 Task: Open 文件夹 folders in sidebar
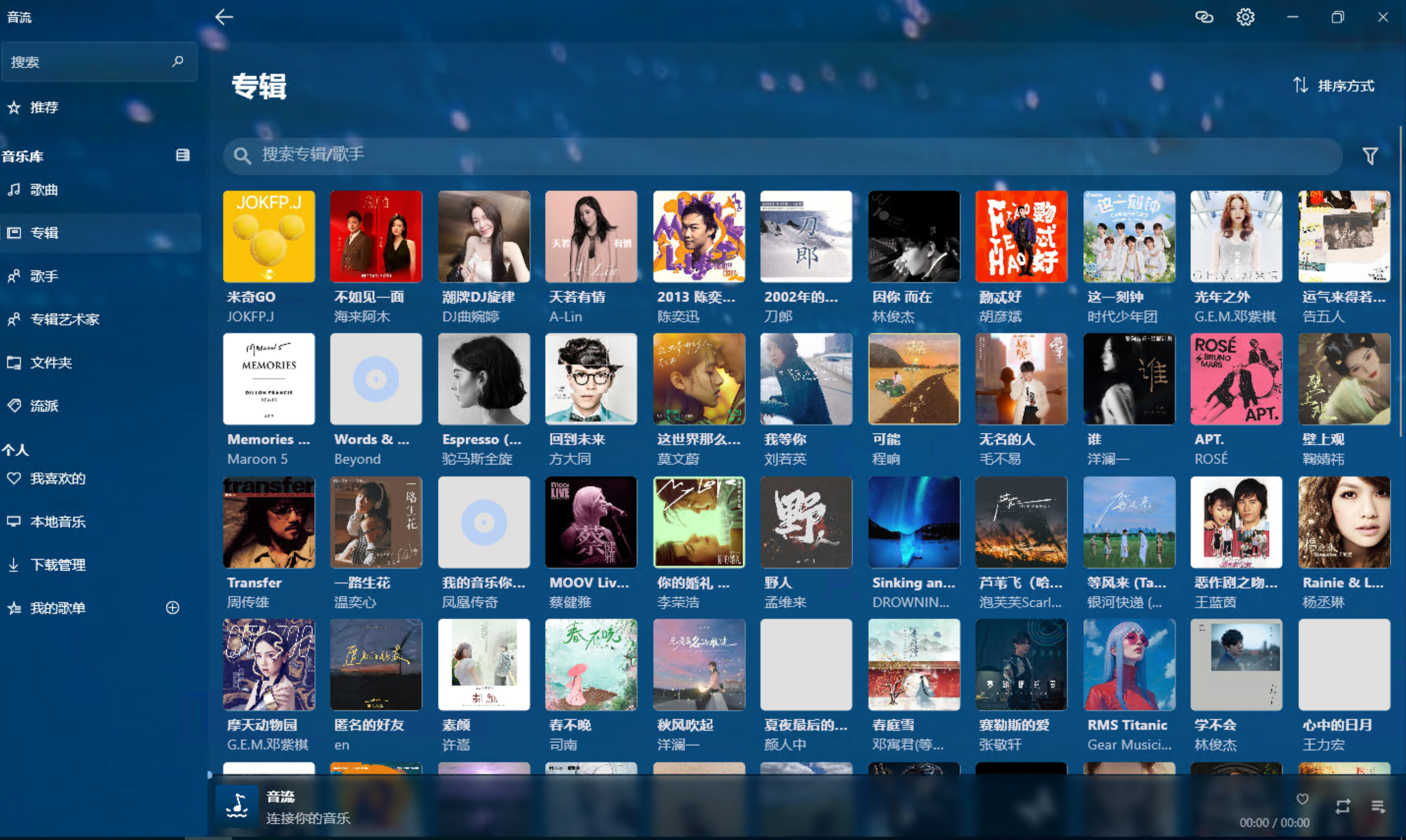[x=100, y=362]
